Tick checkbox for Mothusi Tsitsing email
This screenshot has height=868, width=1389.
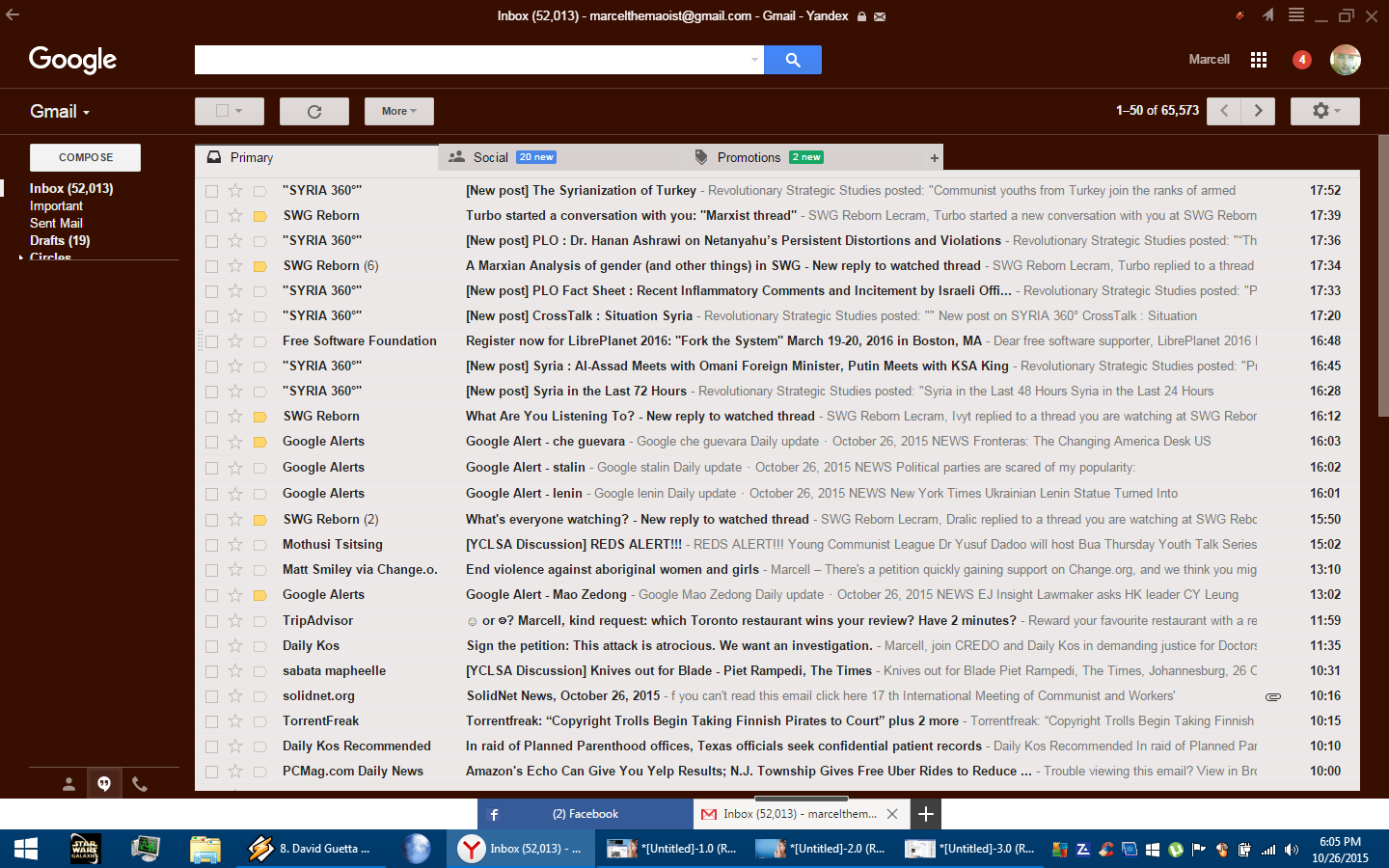(211, 545)
